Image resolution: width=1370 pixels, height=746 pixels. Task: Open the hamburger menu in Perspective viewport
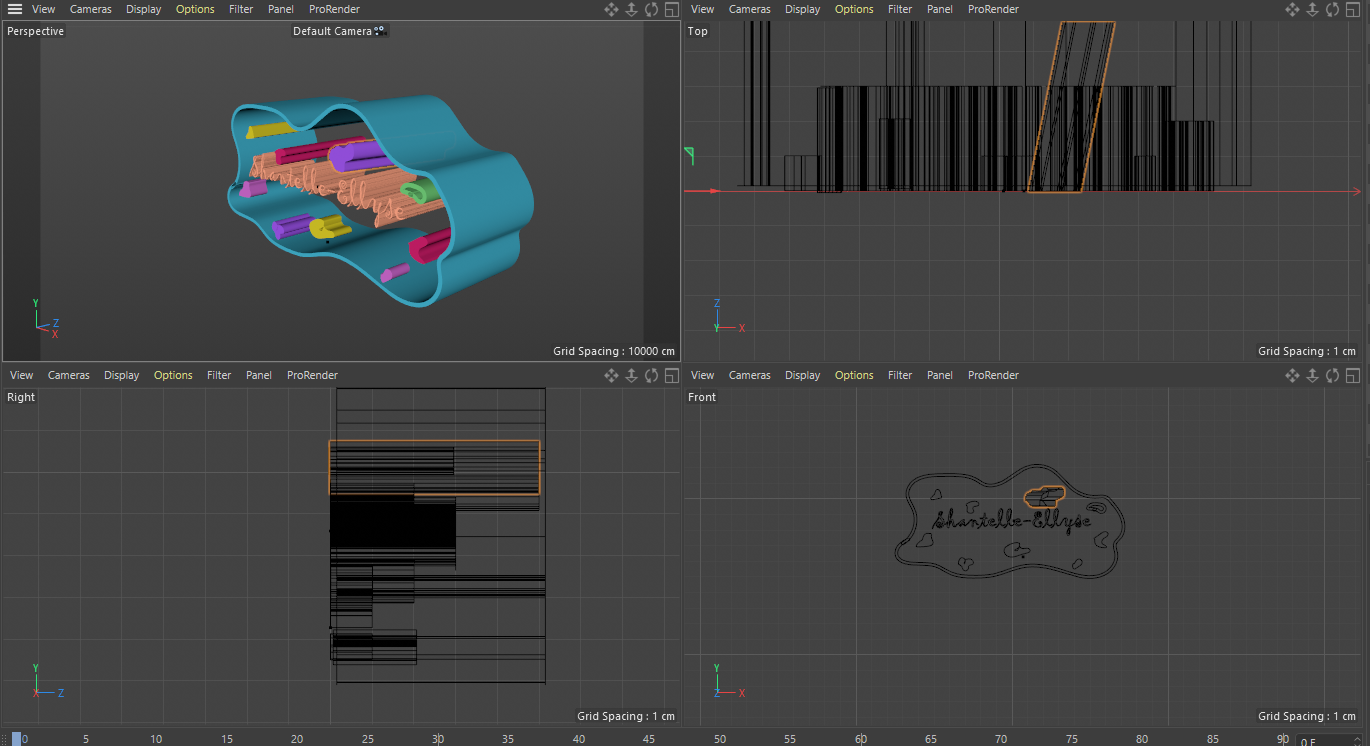click(x=15, y=9)
